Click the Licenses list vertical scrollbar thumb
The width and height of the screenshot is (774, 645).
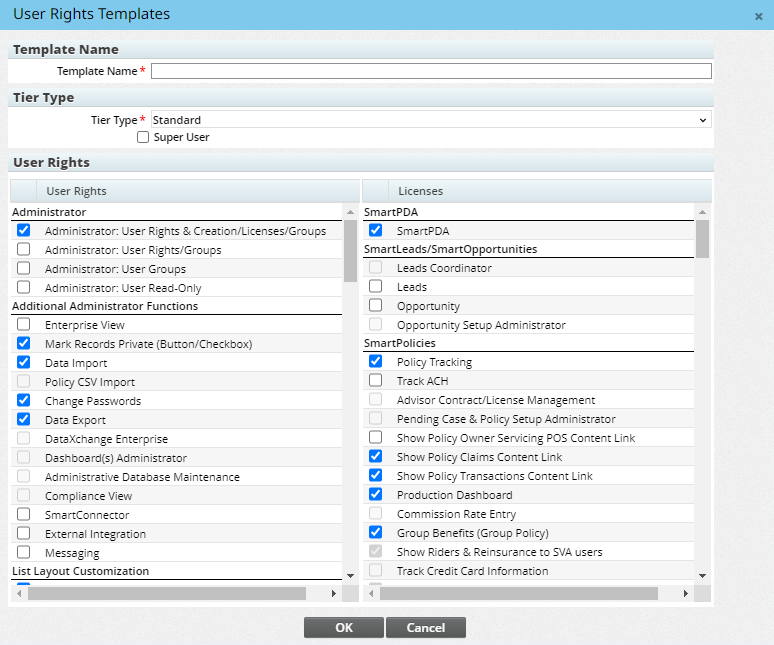[702, 239]
